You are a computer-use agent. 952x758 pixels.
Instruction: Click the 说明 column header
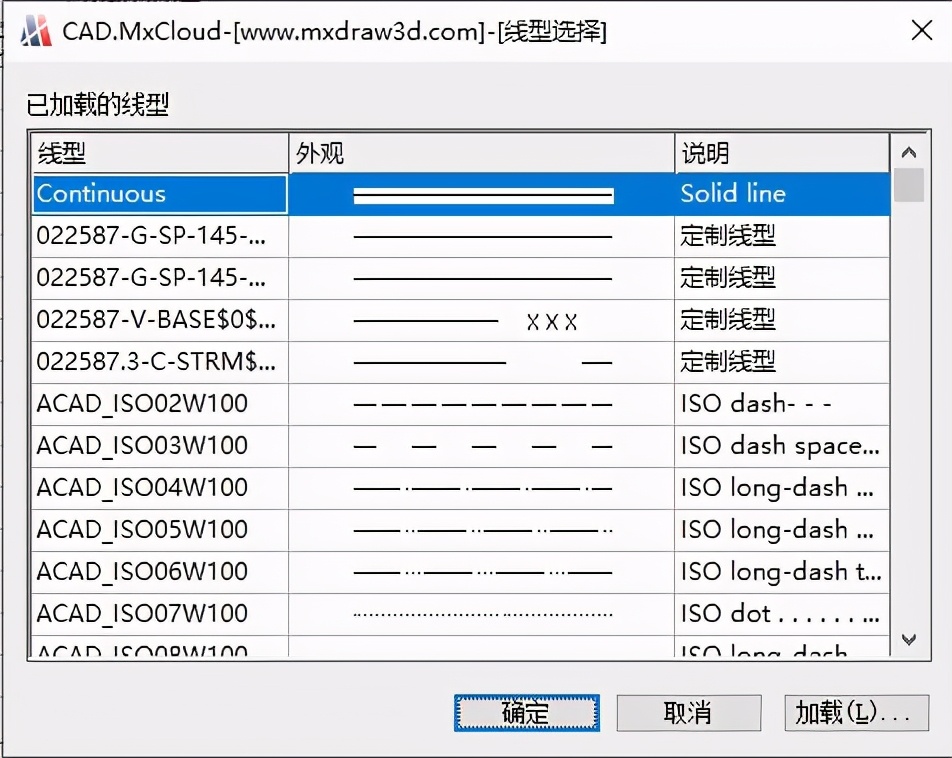click(x=781, y=152)
